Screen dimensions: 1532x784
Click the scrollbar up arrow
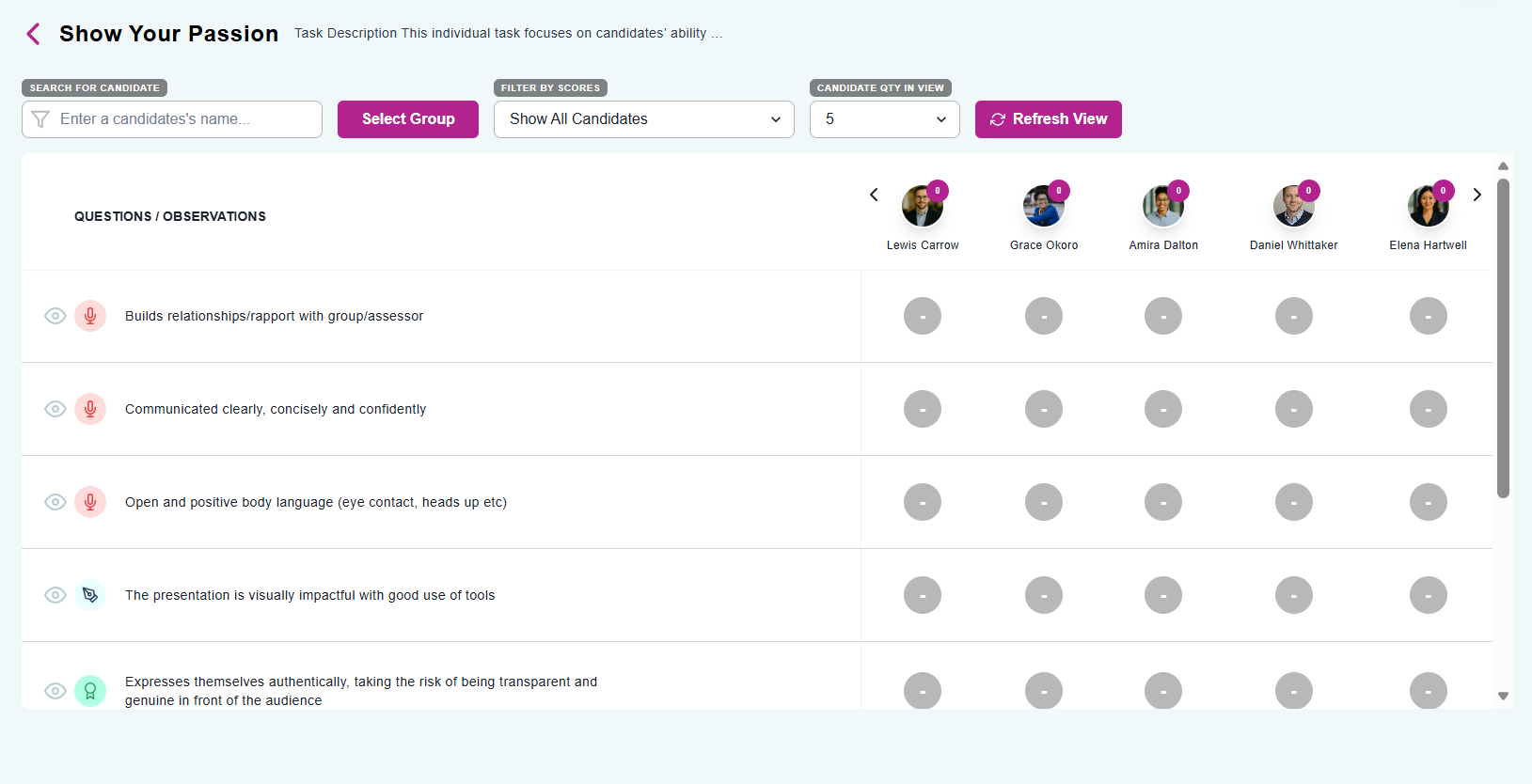(x=1503, y=166)
